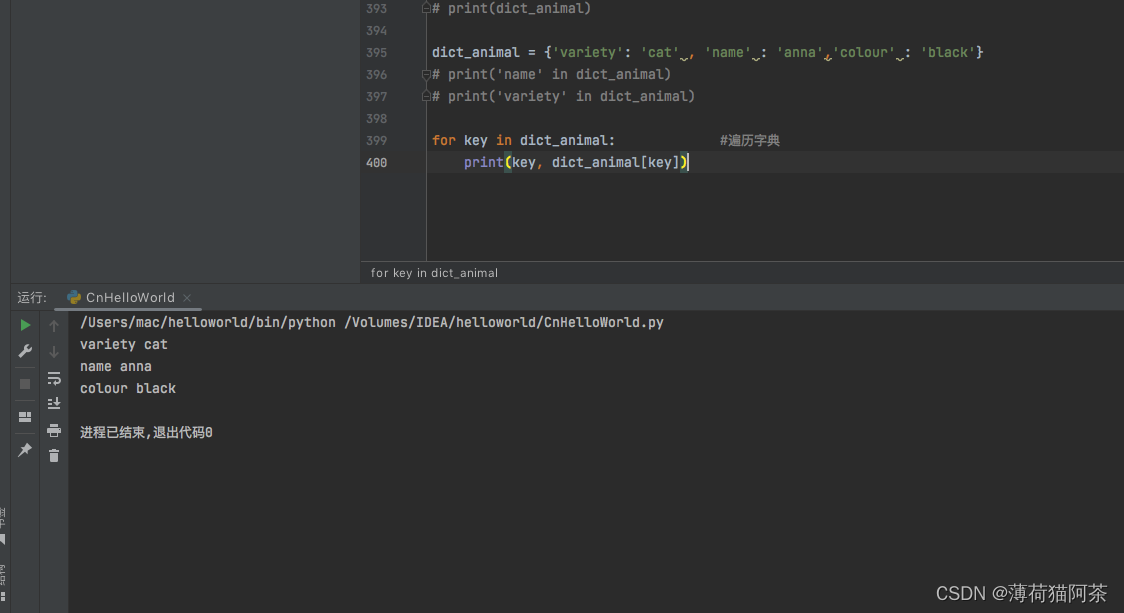Enable scroll to end in console

54,402
